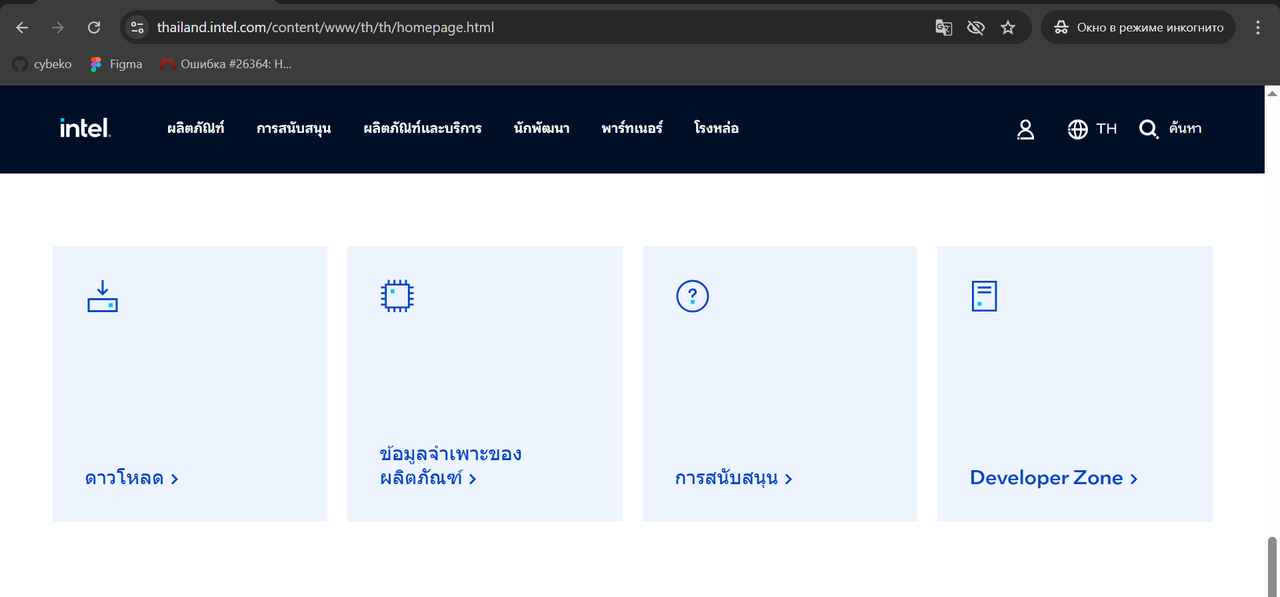
Task: Click the translate page icon
Action: [x=943, y=27]
